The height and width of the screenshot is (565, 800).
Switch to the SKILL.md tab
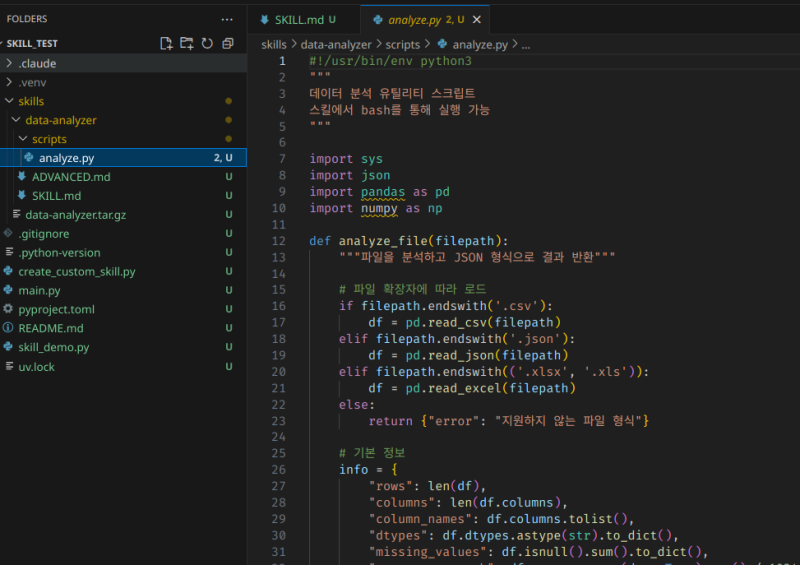tap(298, 20)
